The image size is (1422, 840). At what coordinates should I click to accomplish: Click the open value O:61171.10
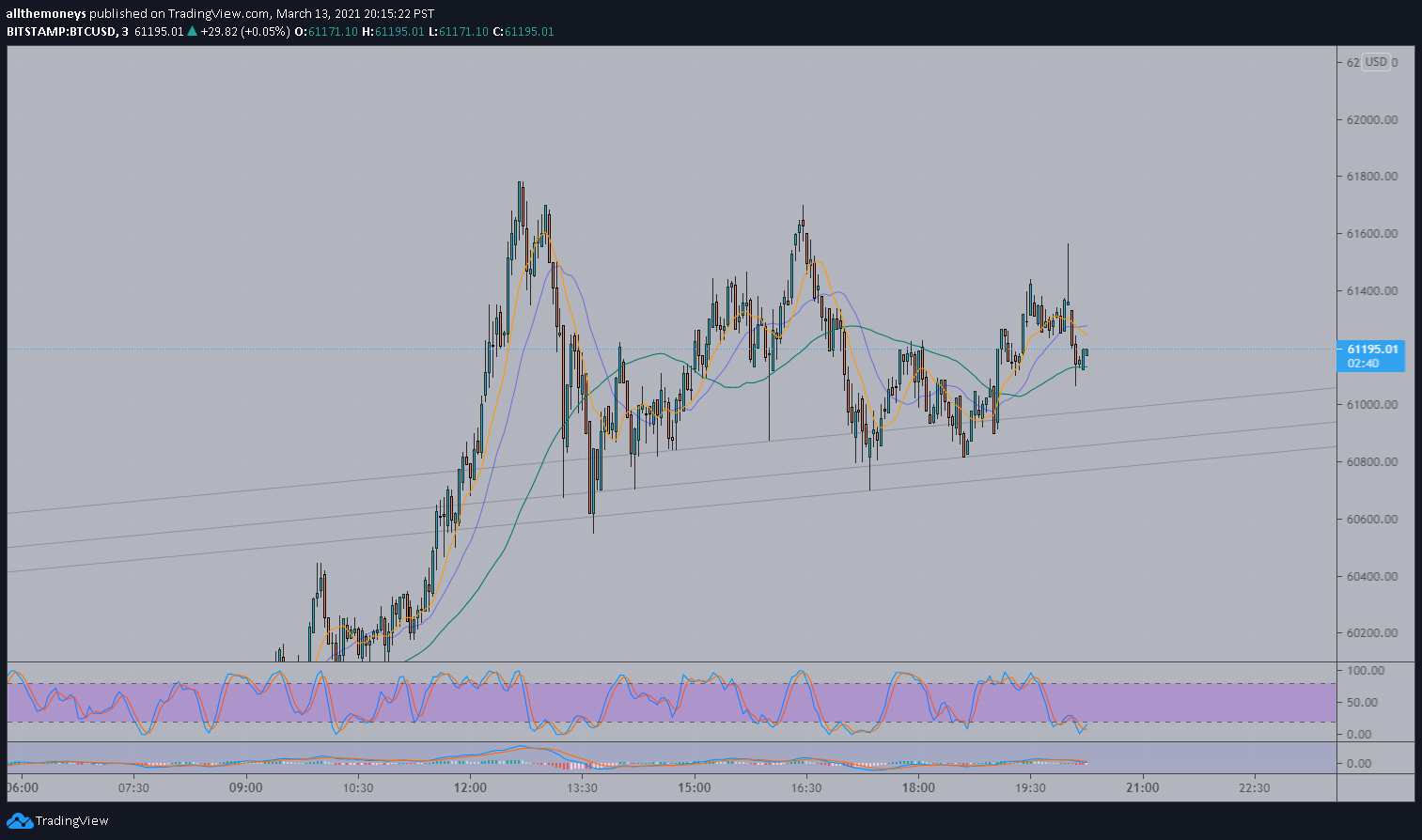click(x=326, y=31)
